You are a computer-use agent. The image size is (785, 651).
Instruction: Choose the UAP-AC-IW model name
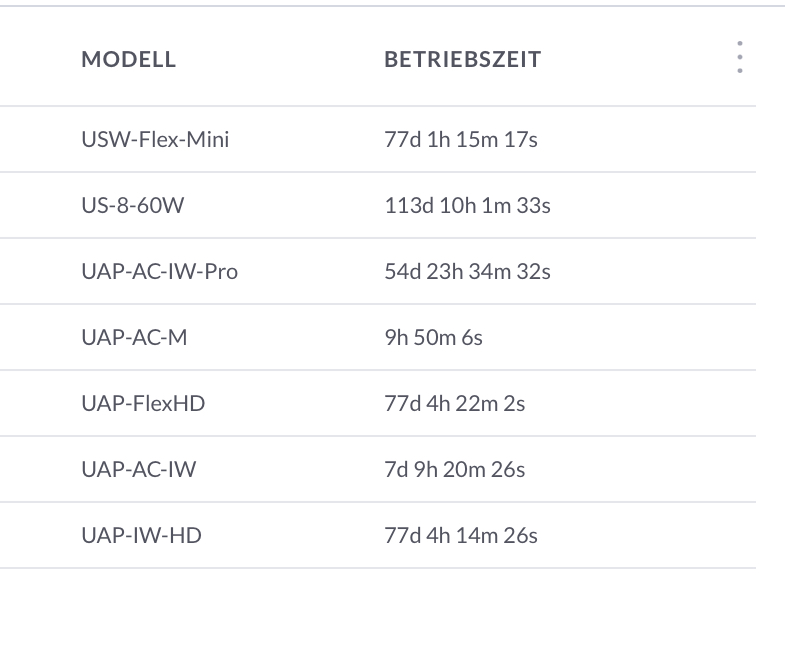[138, 470]
